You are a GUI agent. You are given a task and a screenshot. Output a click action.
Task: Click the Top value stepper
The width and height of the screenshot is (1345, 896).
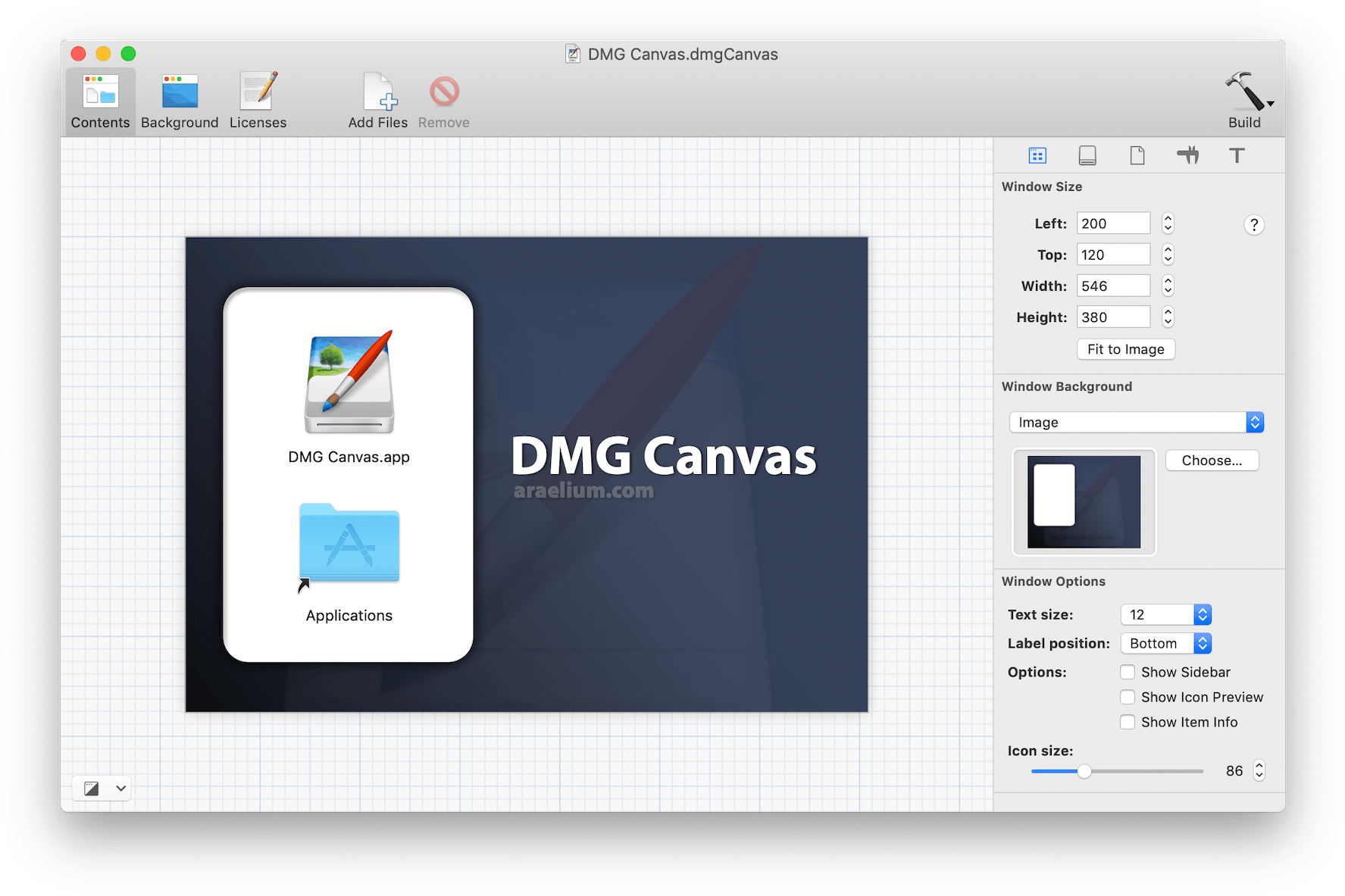(x=1168, y=254)
